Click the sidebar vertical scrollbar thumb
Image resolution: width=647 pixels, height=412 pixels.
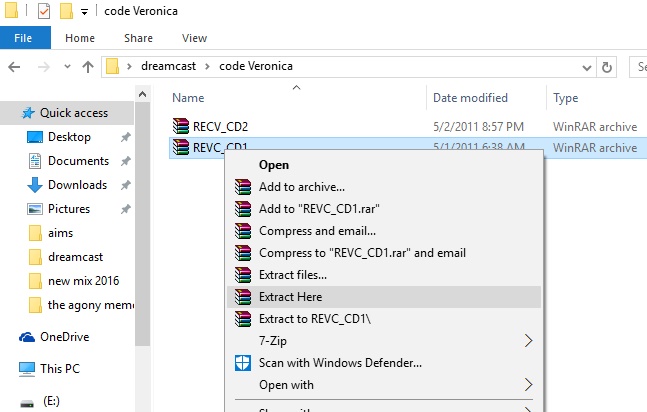pos(142,224)
